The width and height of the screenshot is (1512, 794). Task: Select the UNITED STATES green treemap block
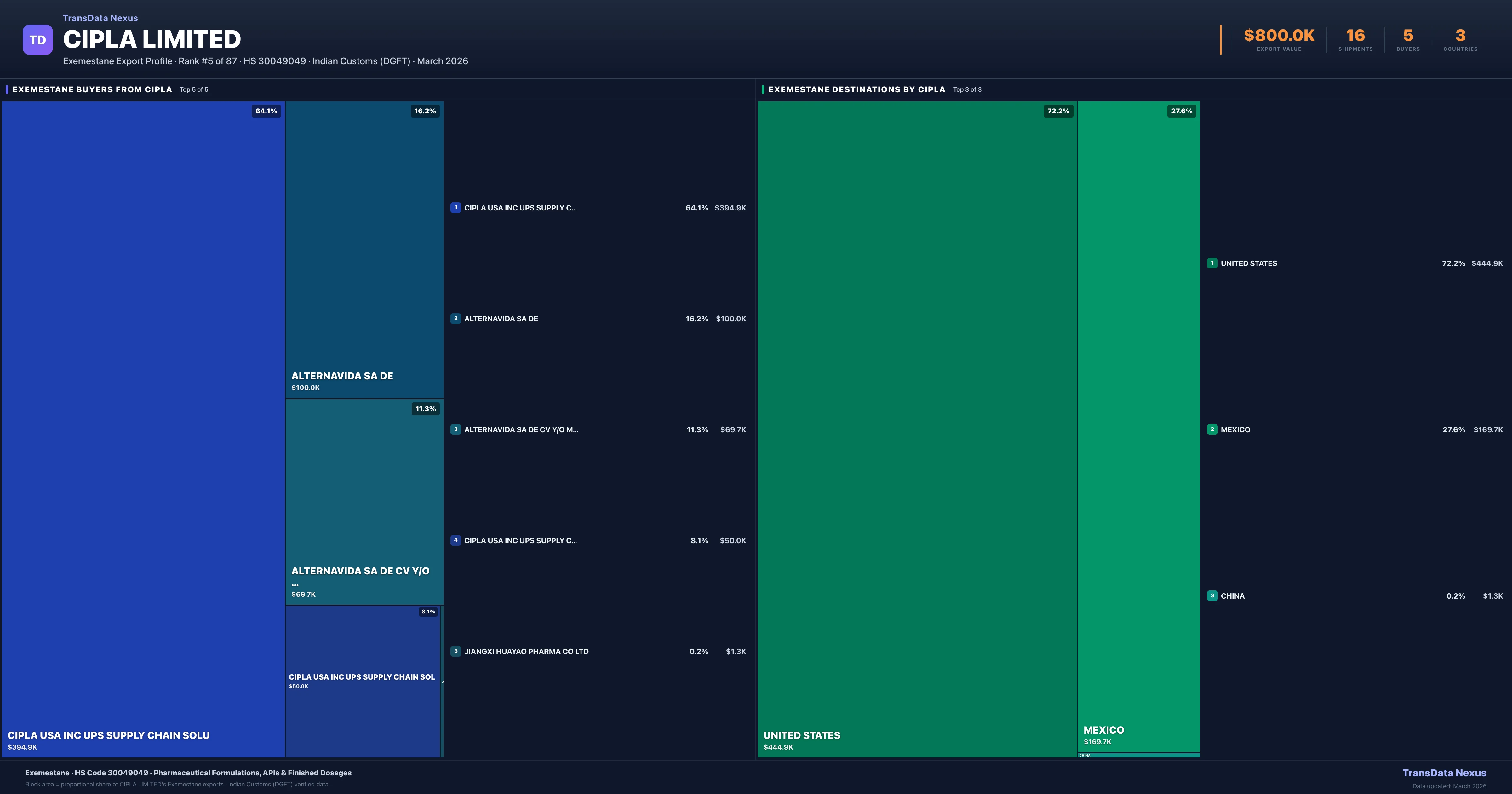pyautogui.click(x=917, y=429)
